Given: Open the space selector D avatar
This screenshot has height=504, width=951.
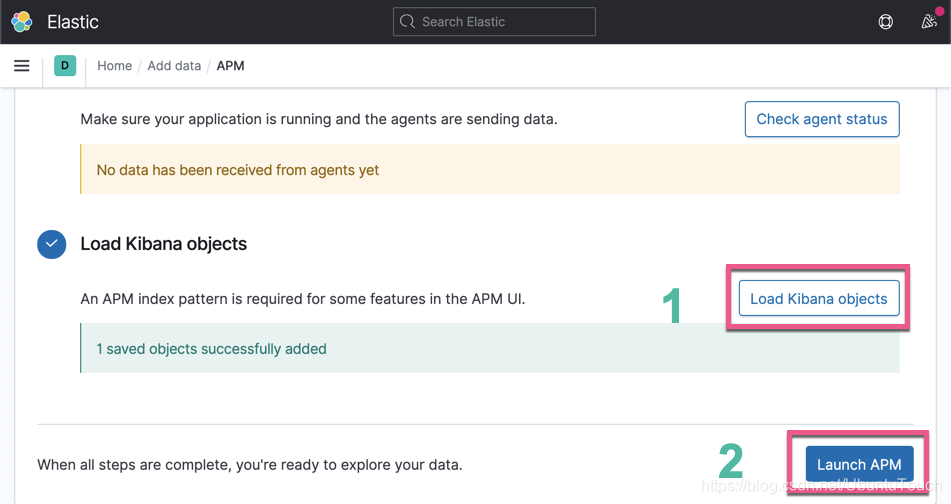Looking at the screenshot, I should pyautogui.click(x=65, y=66).
